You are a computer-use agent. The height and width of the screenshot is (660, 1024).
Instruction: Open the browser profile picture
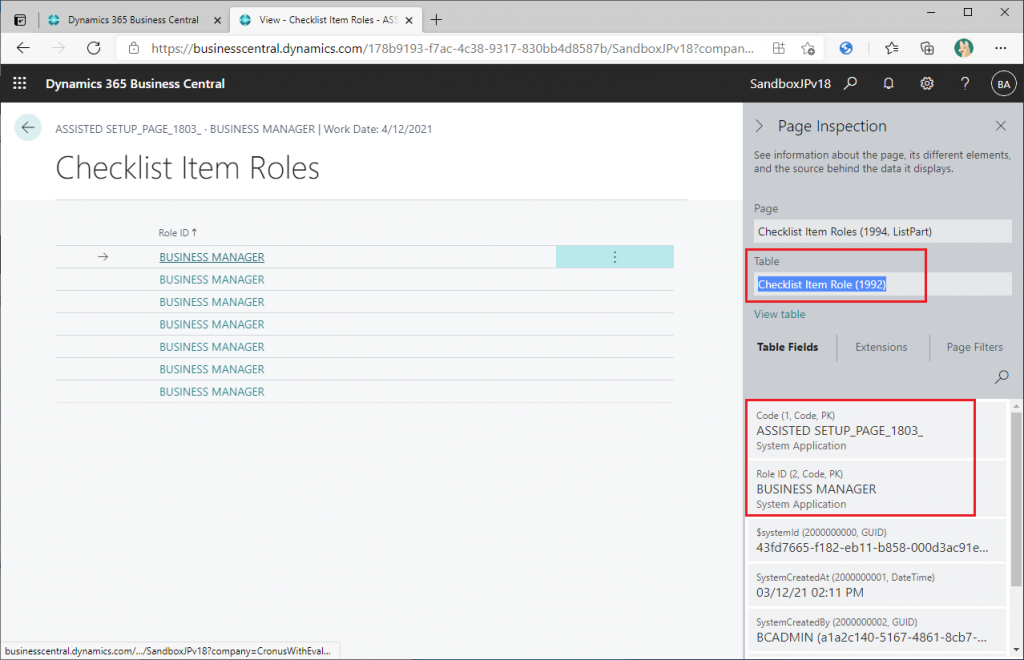963,48
